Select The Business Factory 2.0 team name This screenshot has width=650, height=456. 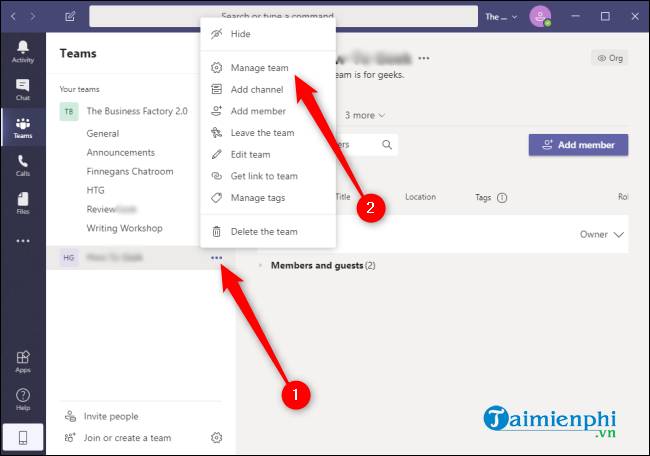pos(137,111)
